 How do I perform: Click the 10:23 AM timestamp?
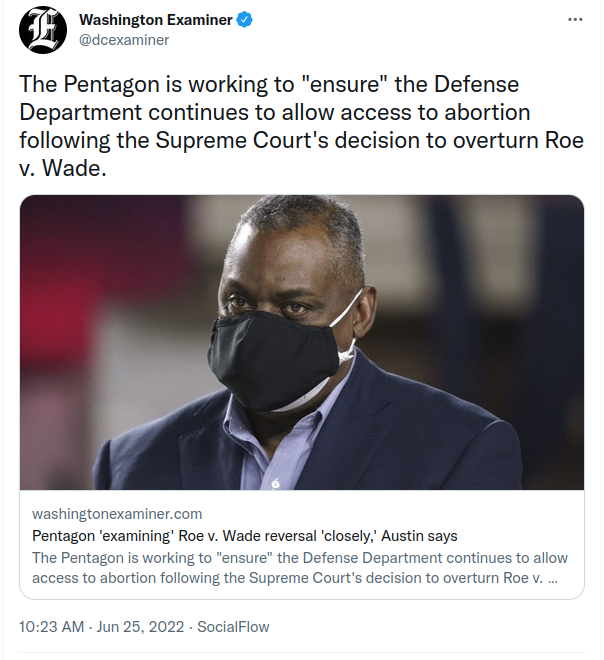coord(51,627)
